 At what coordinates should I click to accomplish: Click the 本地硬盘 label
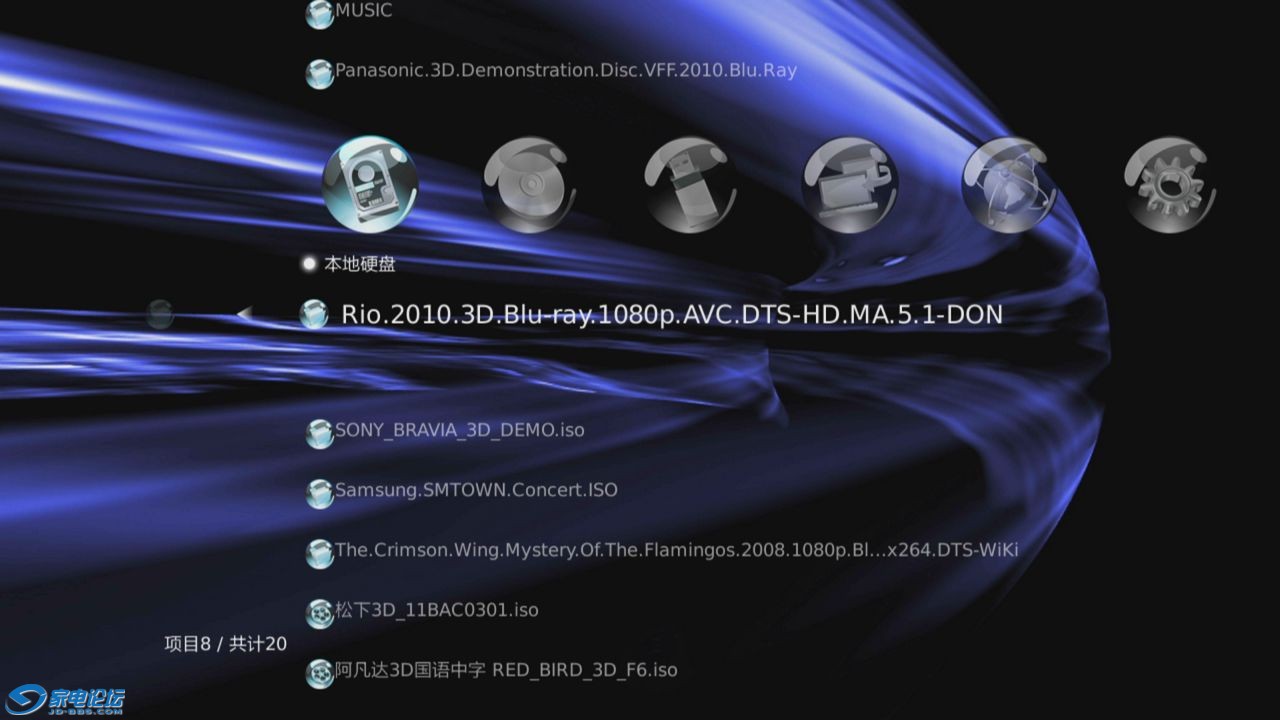coord(359,264)
